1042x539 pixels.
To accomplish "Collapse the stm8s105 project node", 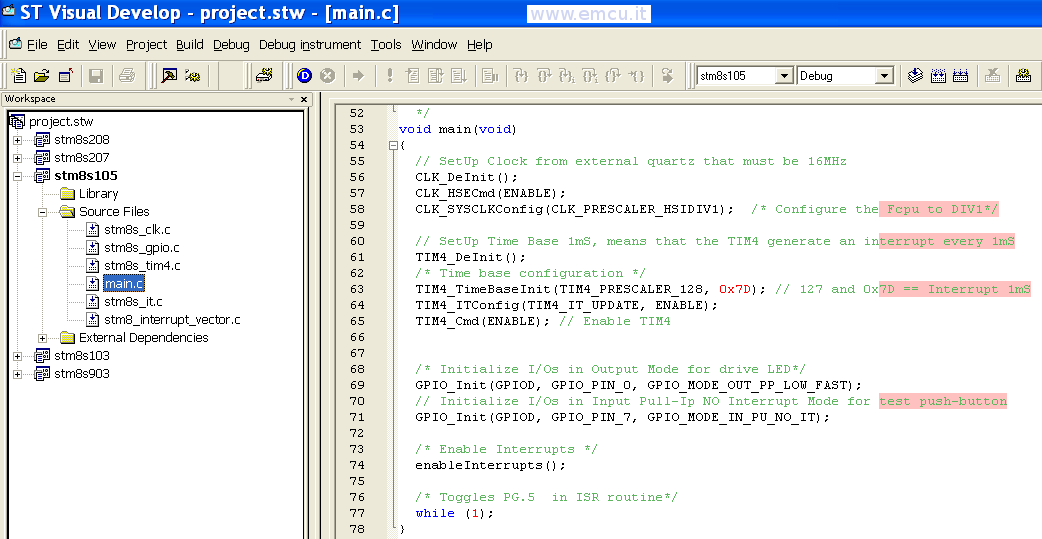I will click(x=17, y=176).
